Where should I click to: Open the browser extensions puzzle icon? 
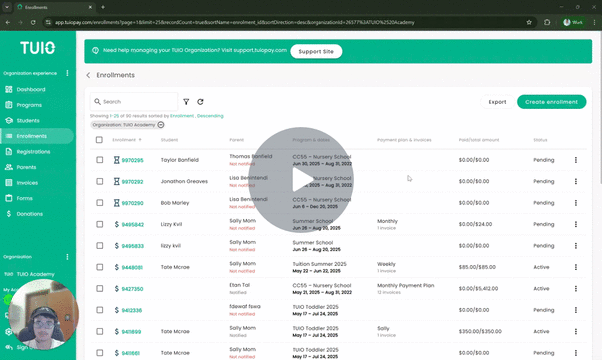[x=547, y=22]
